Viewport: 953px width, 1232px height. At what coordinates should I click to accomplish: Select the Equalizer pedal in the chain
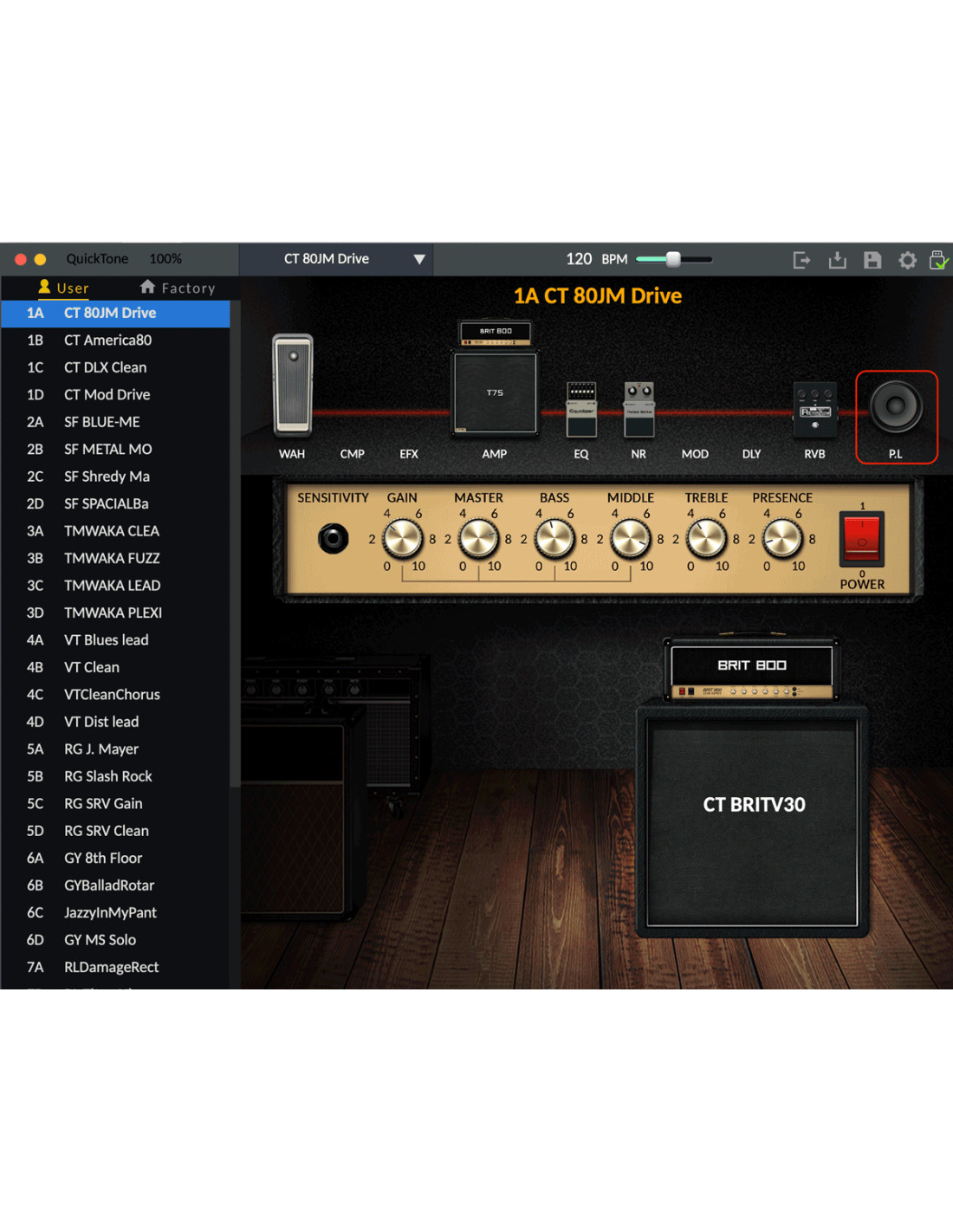(581, 409)
